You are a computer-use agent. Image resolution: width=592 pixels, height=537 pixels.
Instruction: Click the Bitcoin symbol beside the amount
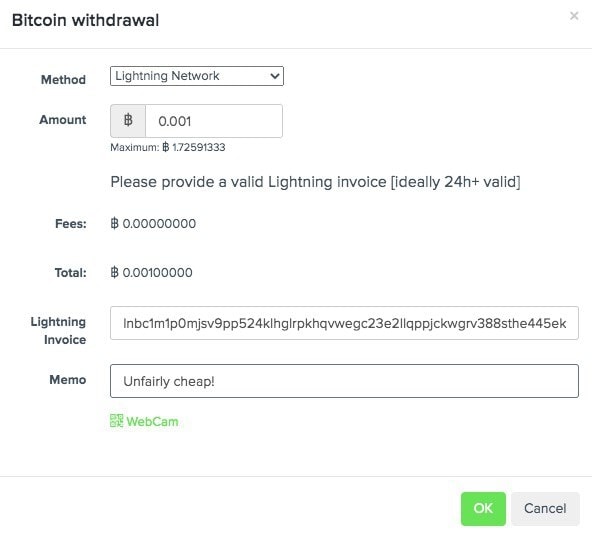click(128, 121)
